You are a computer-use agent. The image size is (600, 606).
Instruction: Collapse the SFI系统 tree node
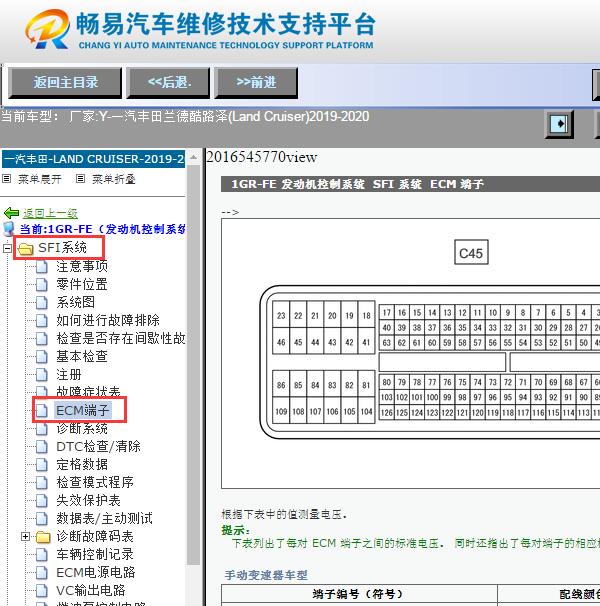click(7, 248)
